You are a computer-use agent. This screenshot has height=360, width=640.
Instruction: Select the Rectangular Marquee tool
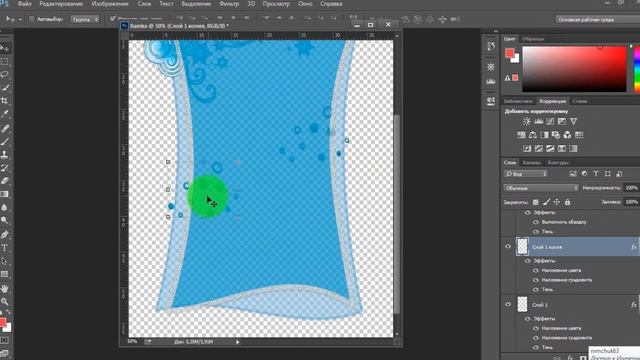(4, 62)
